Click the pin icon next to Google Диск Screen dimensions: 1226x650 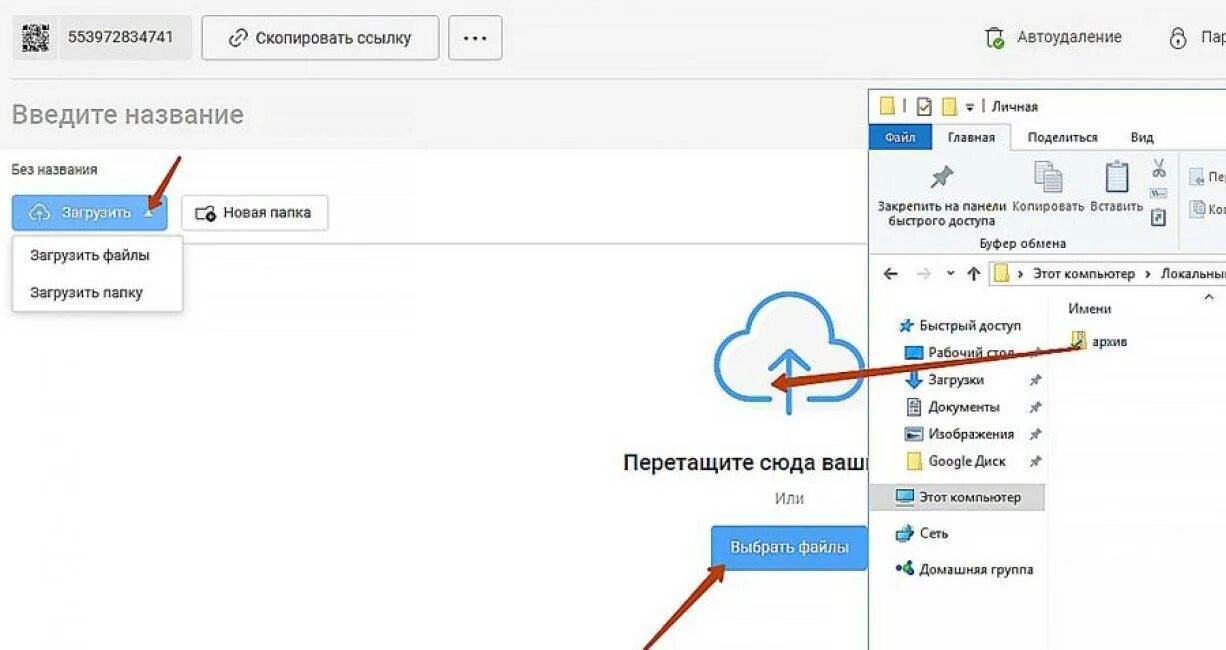1035,461
